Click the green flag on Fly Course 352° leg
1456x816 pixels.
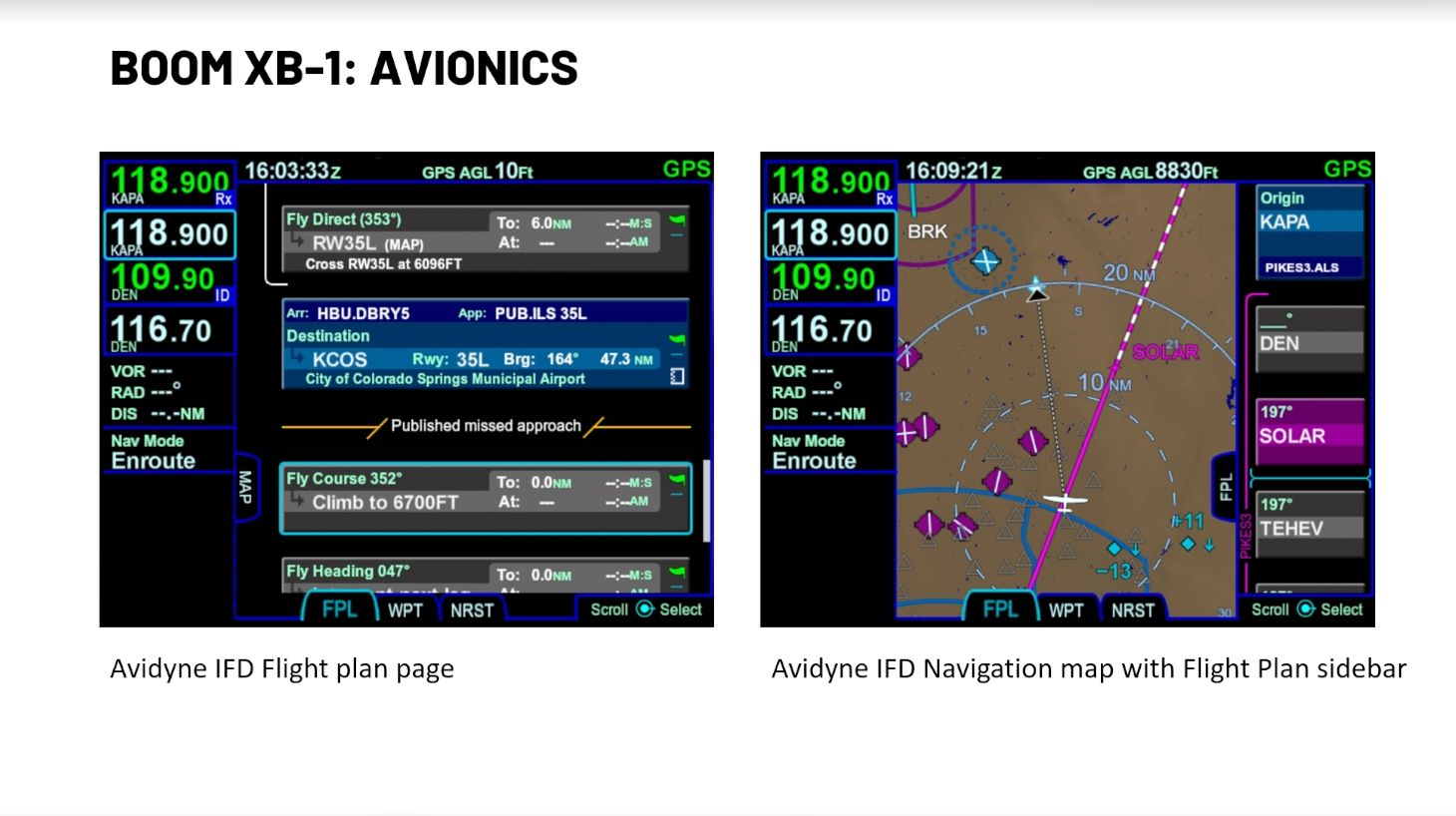pos(678,481)
